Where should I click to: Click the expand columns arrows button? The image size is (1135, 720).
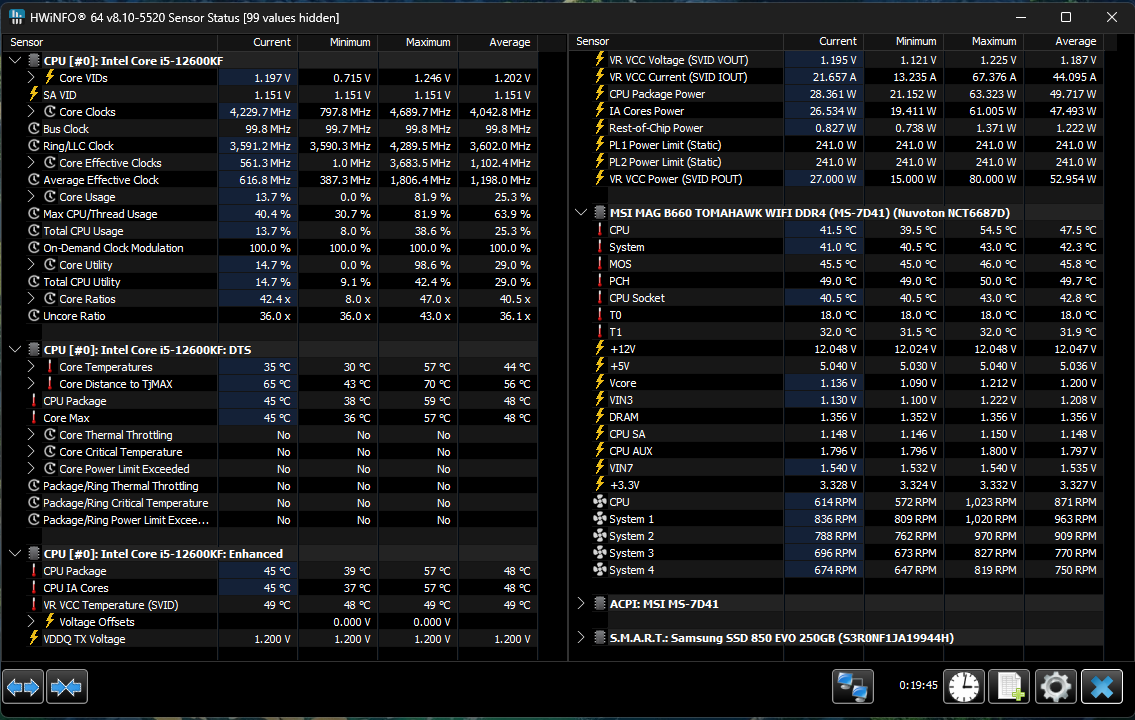23,687
